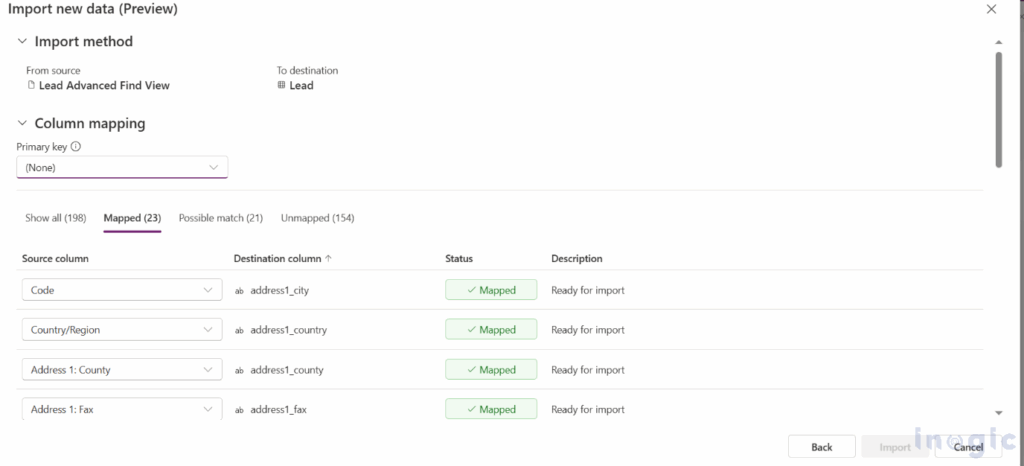Click the Back button
This screenshot has height=466, width=1024.
click(821, 447)
